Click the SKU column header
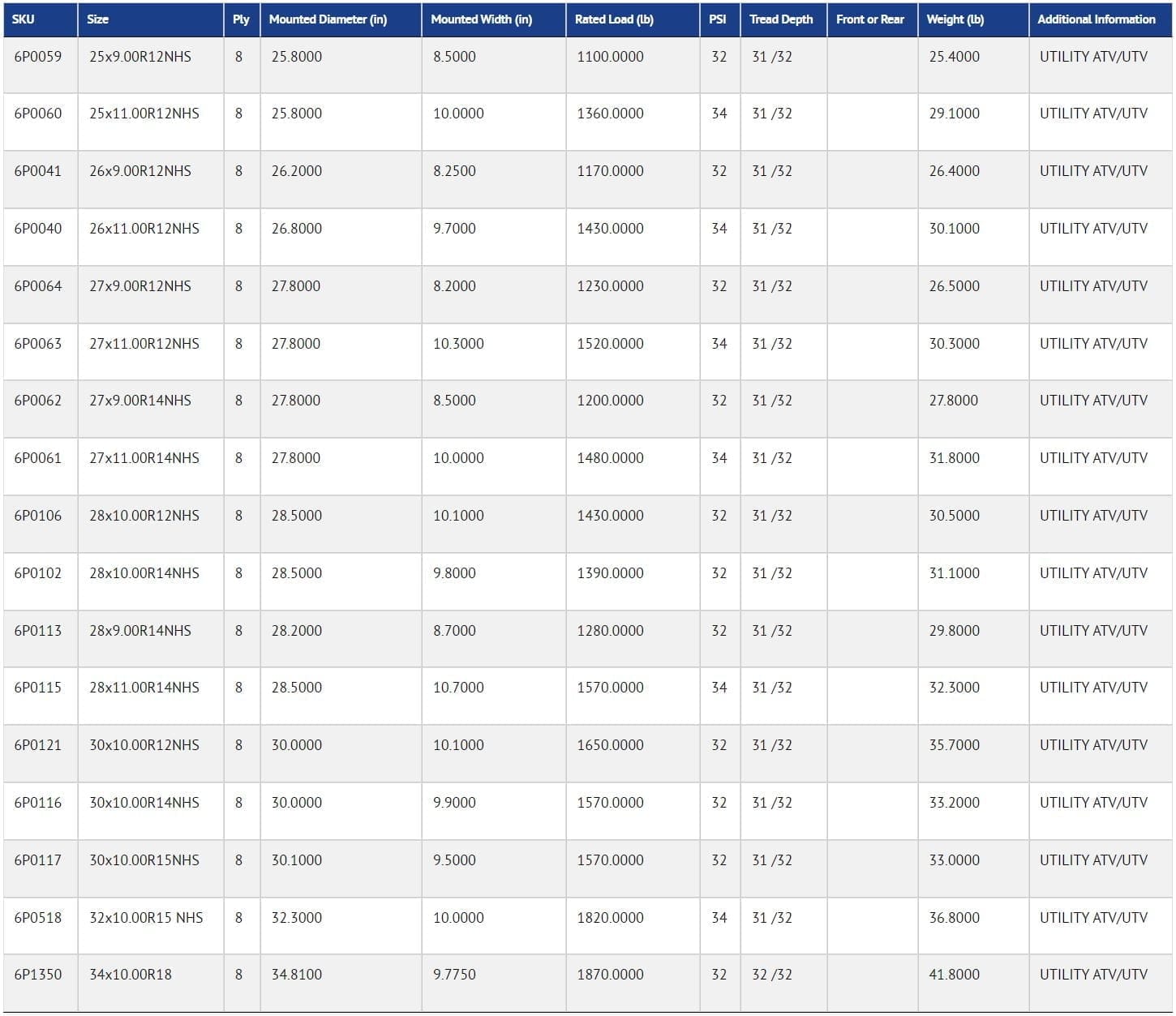The width and height of the screenshot is (1176, 1016). (24, 19)
